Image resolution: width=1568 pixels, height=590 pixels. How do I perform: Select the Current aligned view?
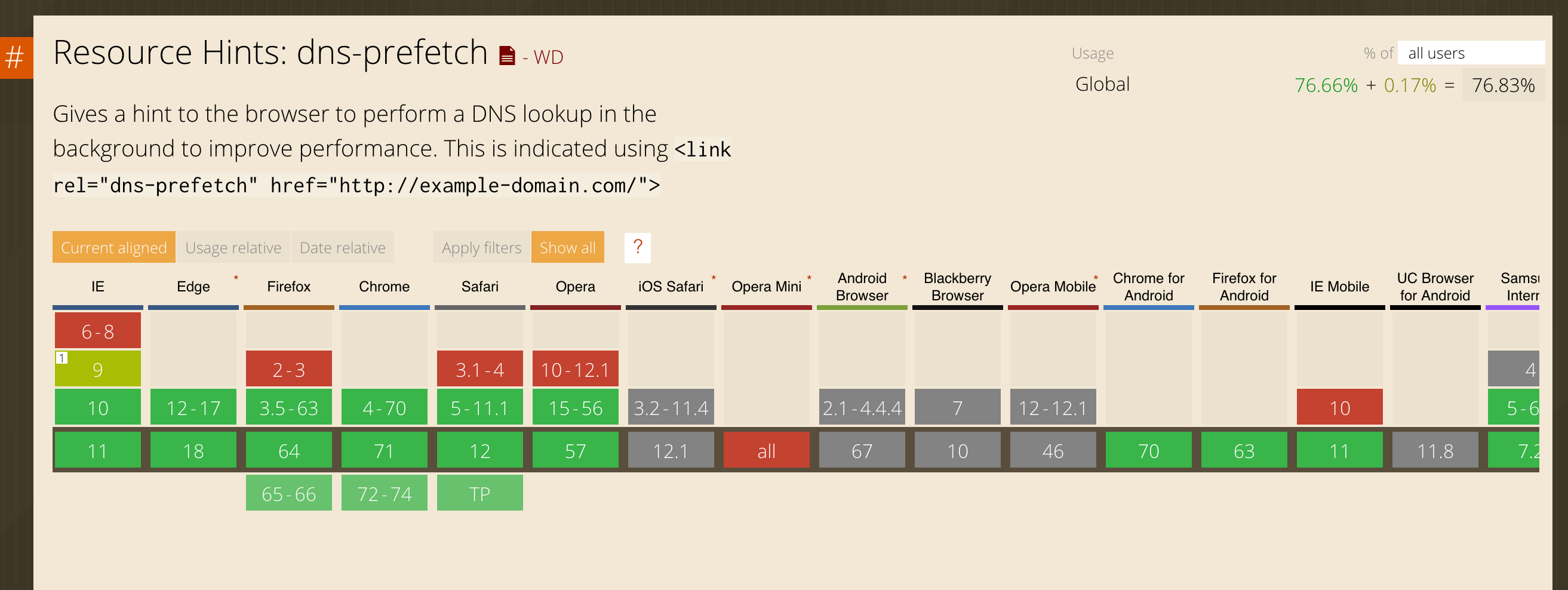tap(114, 247)
